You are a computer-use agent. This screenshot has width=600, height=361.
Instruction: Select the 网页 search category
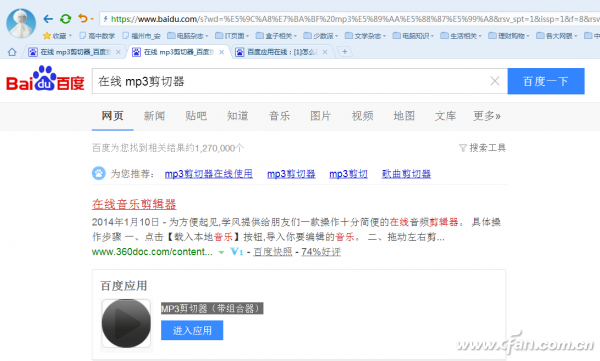click(x=112, y=116)
